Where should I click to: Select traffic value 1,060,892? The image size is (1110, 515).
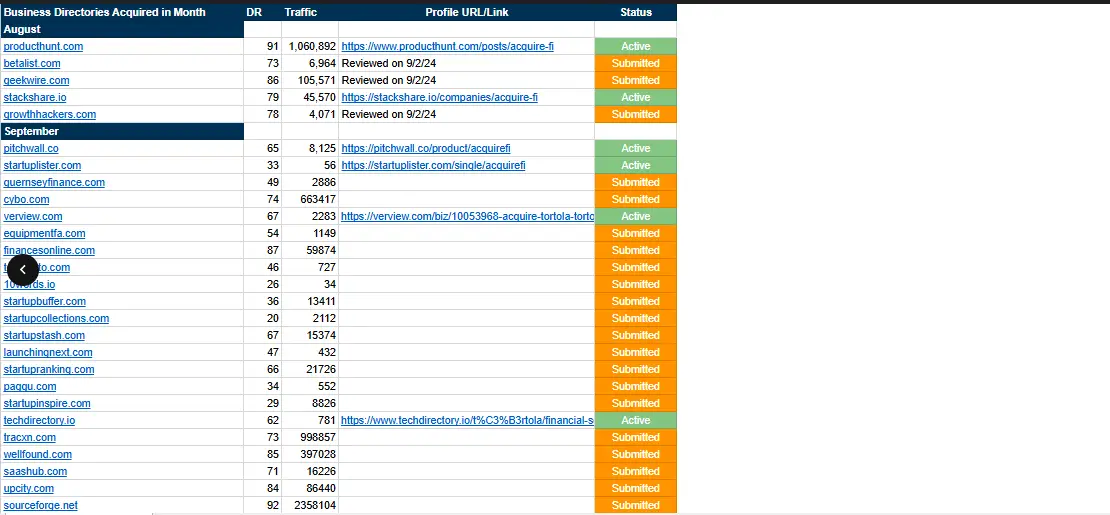(312, 46)
